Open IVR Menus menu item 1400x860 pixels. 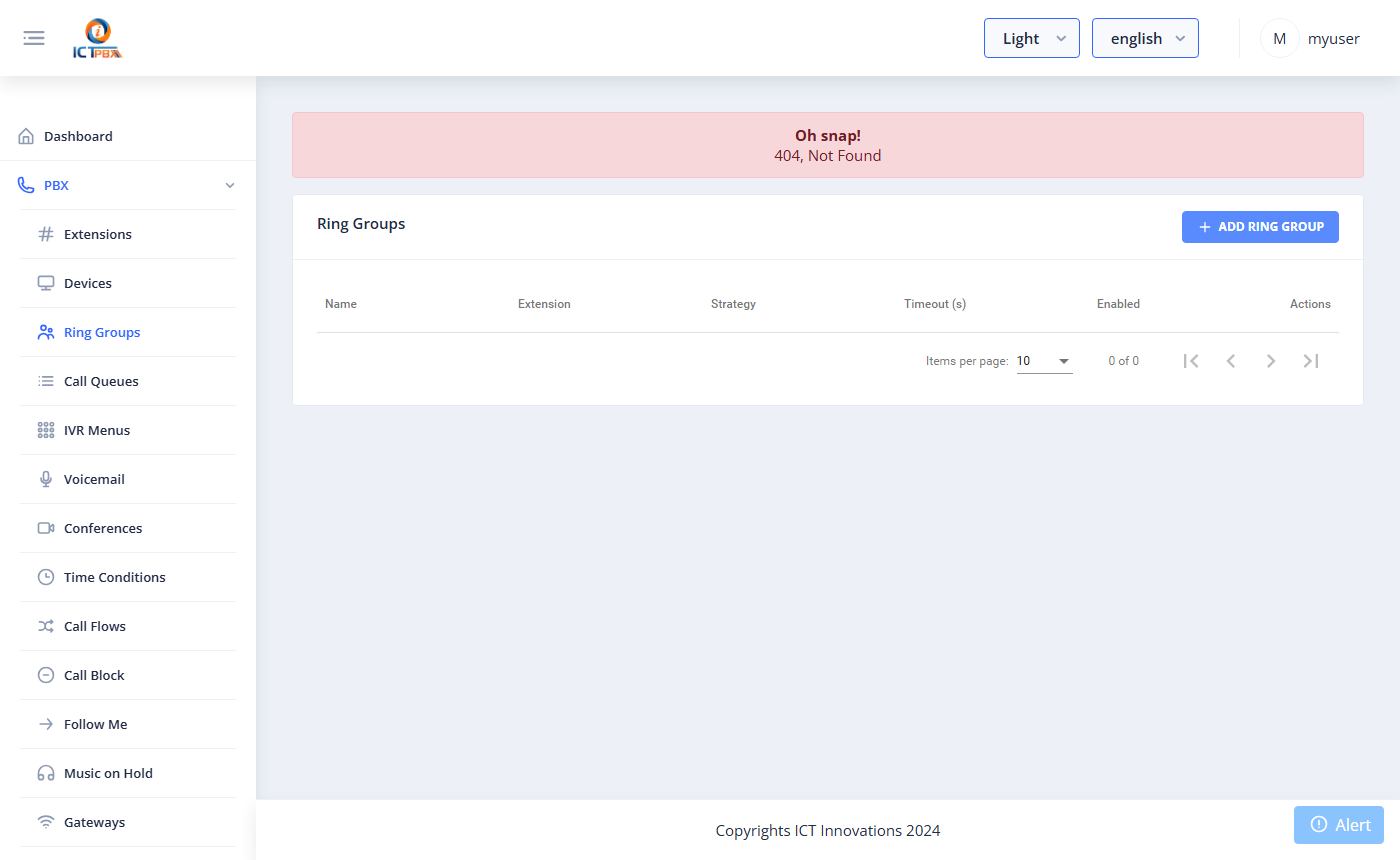[x=128, y=430]
